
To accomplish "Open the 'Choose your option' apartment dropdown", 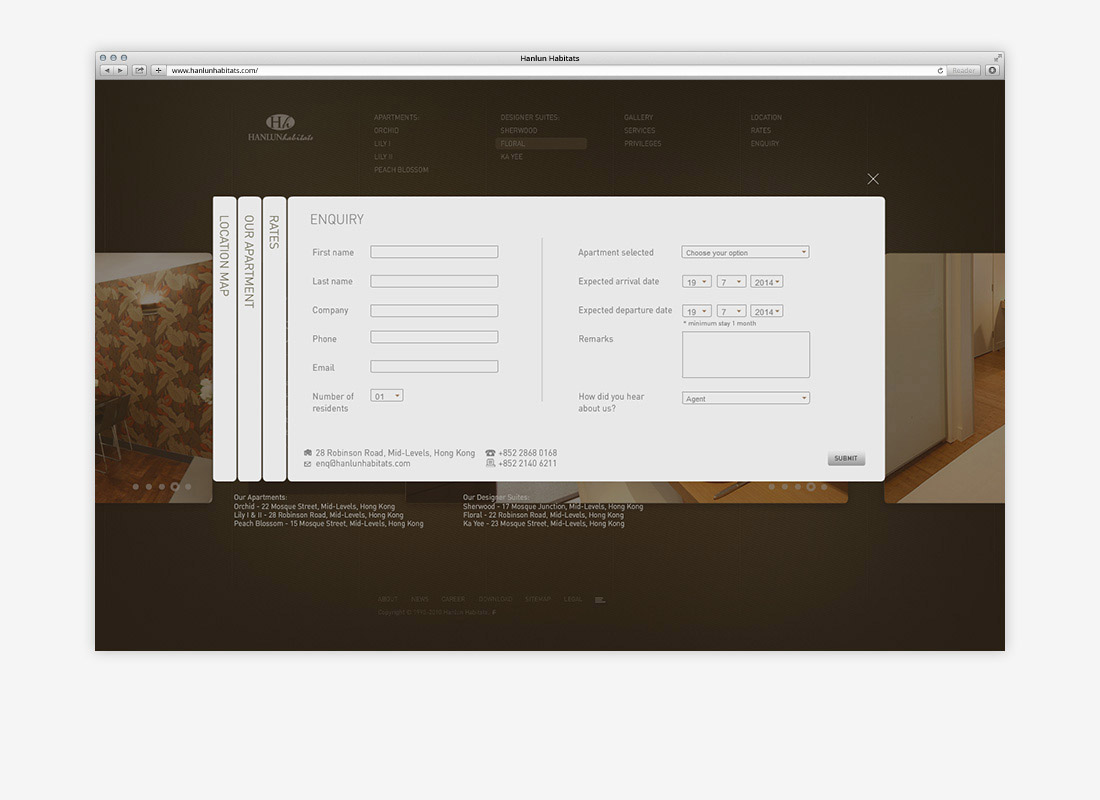I will coord(745,252).
